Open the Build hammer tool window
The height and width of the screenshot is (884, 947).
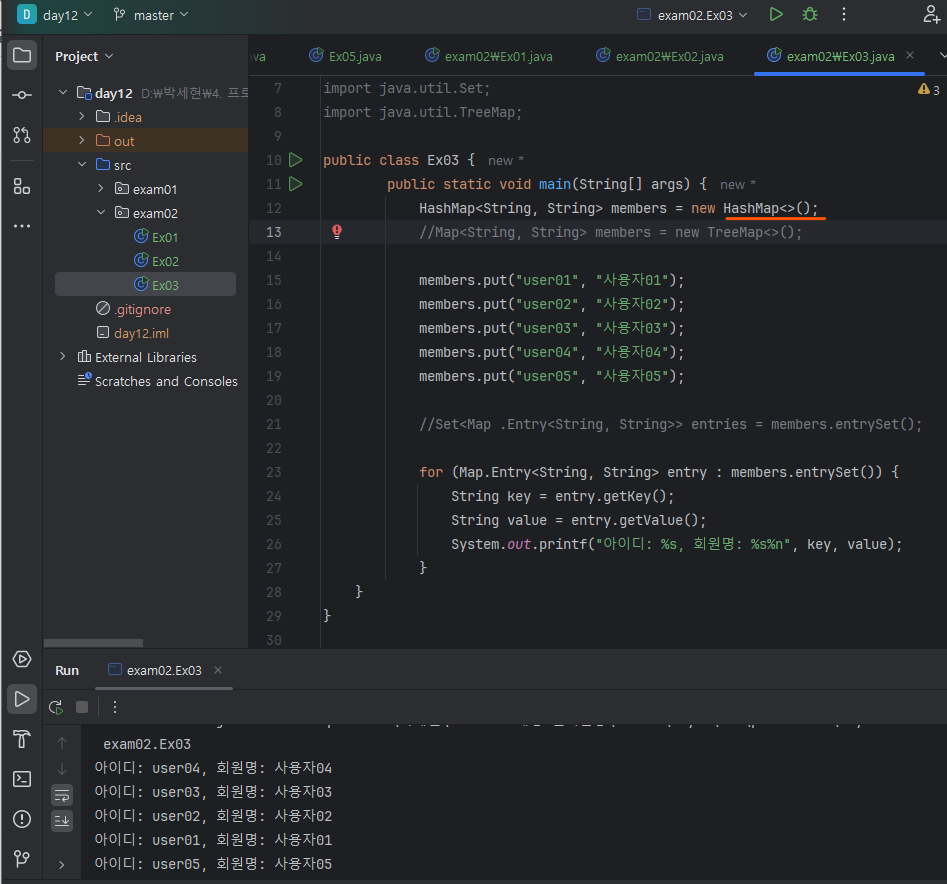tap(22, 739)
